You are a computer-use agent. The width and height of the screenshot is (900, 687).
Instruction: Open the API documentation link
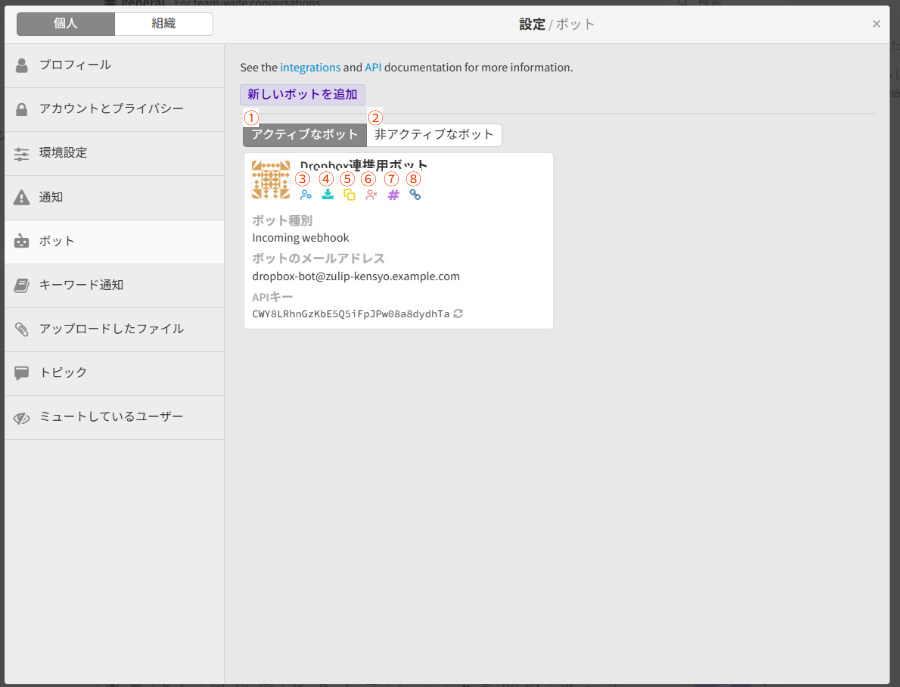click(372, 67)
